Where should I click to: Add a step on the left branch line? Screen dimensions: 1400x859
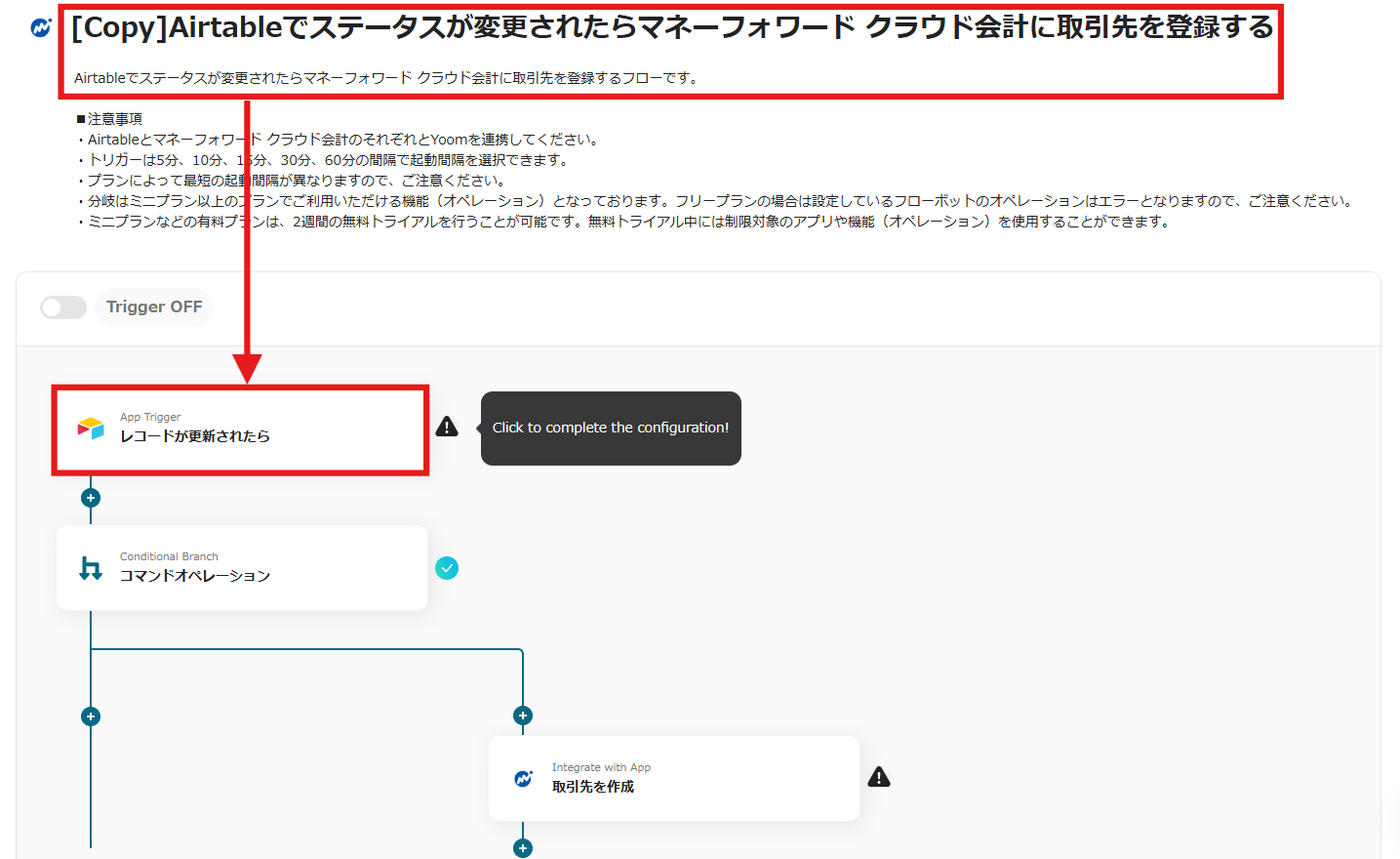pyautogui.click(x=91, y=716)
